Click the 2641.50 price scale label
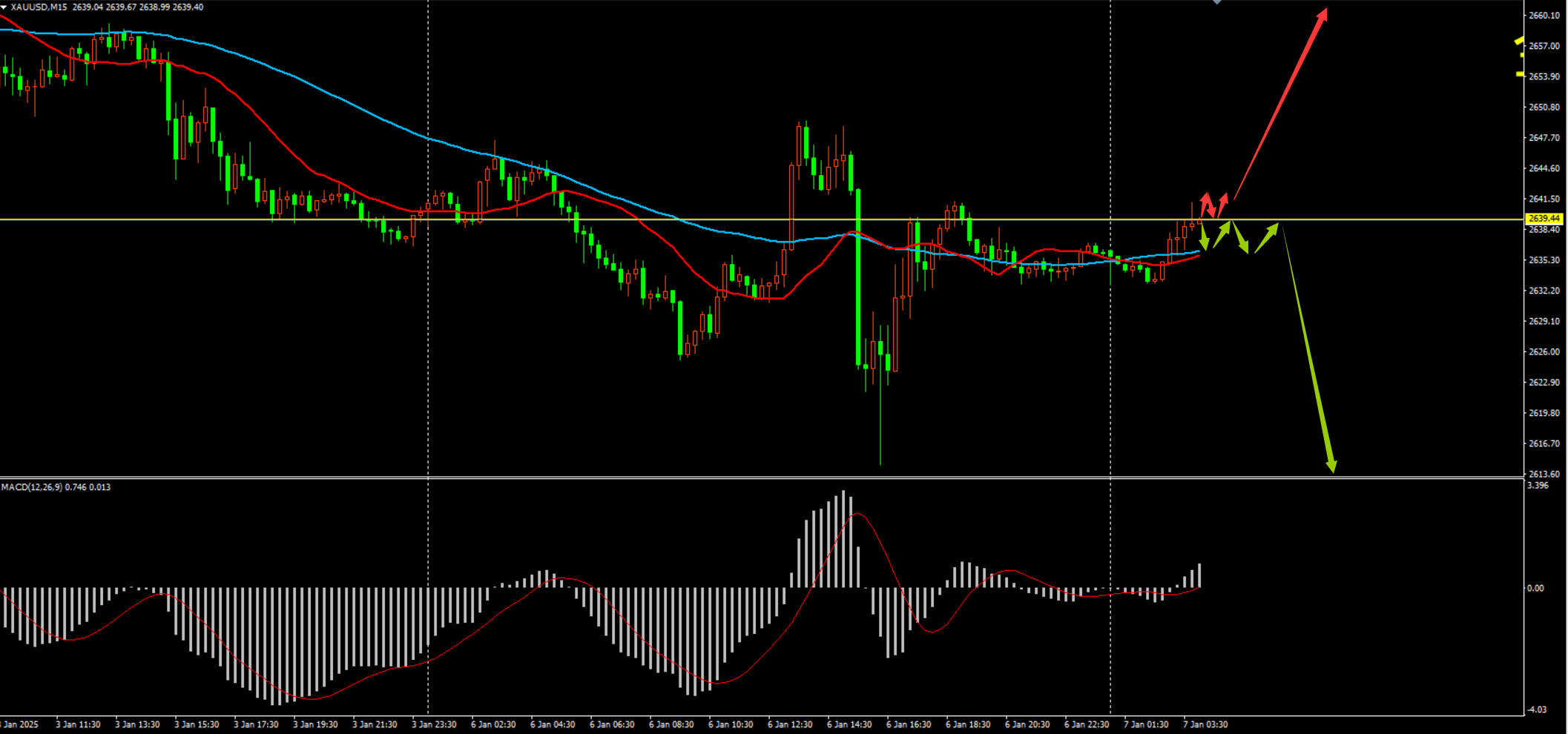1568x734 pixels. (x=1544, y=199)
